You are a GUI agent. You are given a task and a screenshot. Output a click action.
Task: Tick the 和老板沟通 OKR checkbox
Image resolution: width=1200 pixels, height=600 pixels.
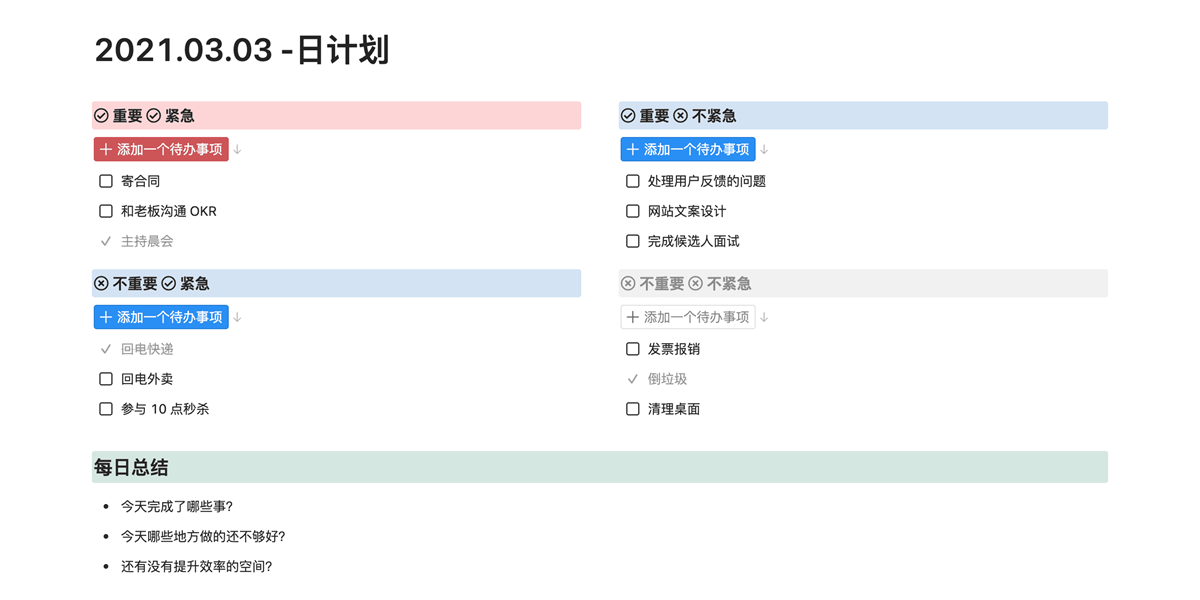(x=106, y=211)
